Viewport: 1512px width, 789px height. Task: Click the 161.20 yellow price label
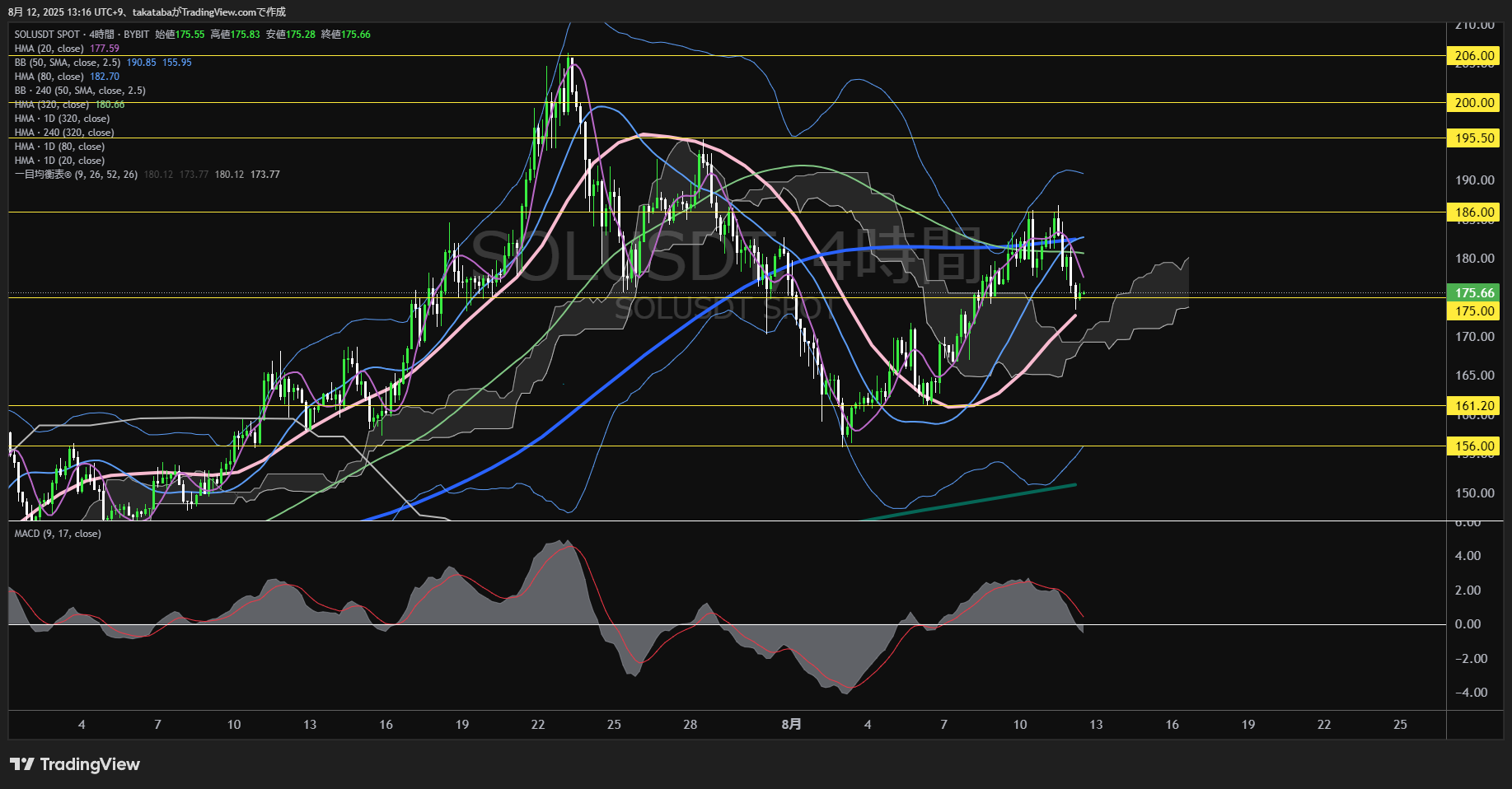pyautogui.click(x=1474, y=406)
